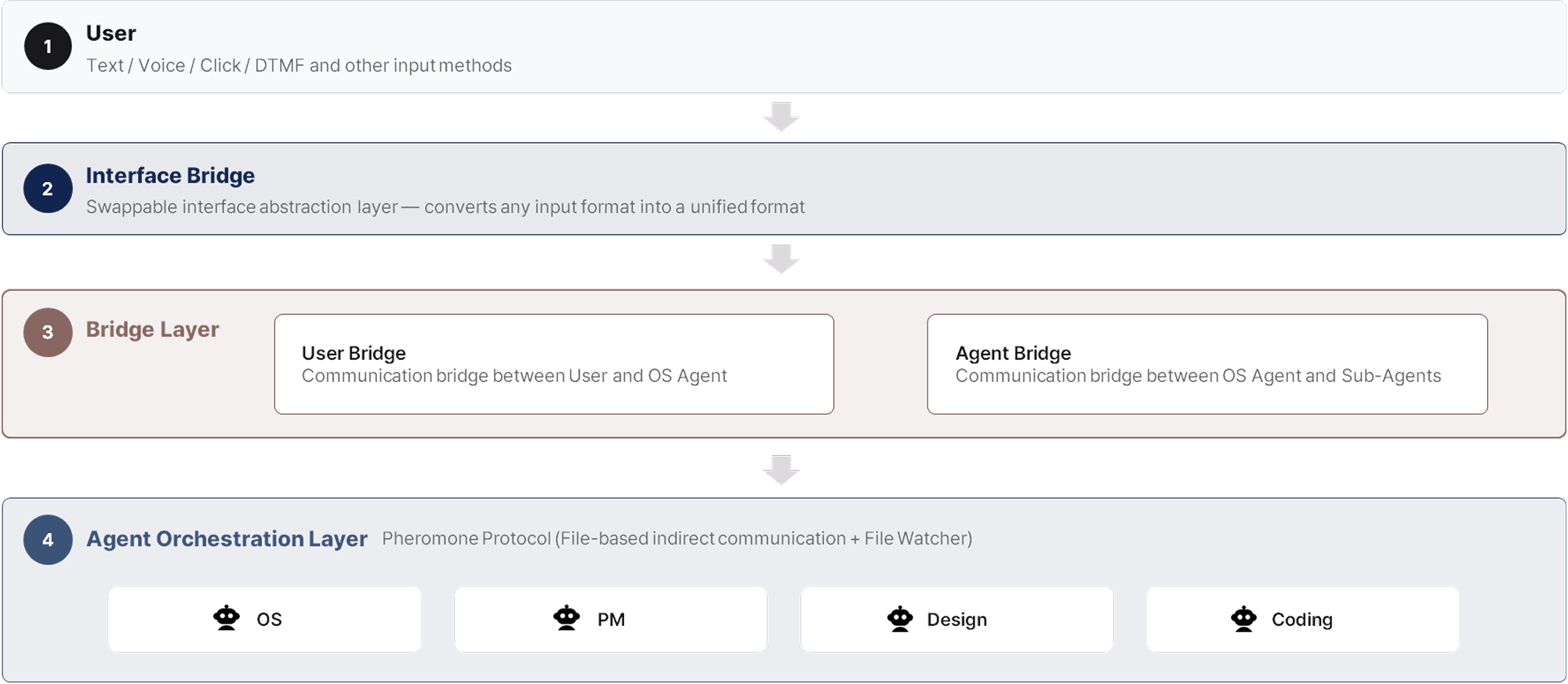Click the OS agent label
The height and width of the screenshot is (684, 1568).
pyautogui.click(x=269, y=620)
